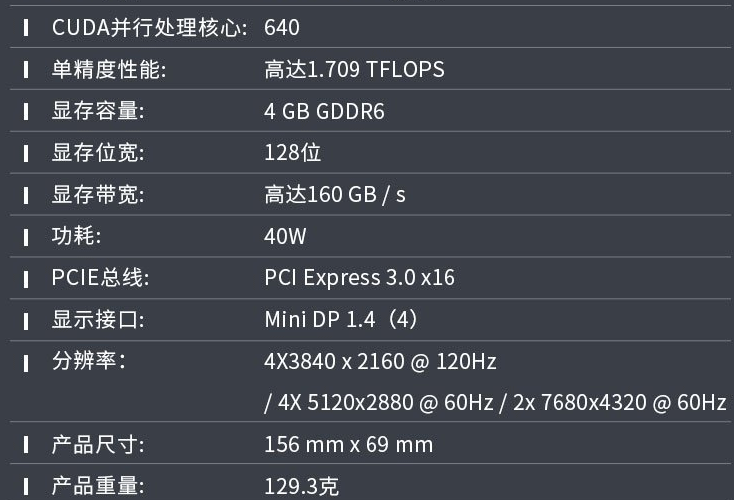
Task: Select the Mini DP 1.4 (4) value
Action: (342, 319)
